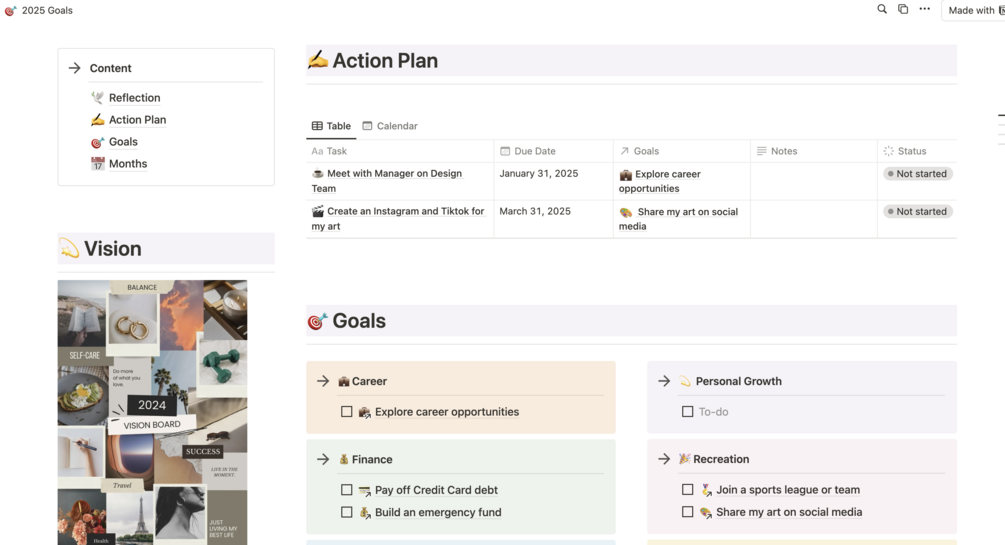The width and height of the screenshot is (1005, 545).
Task: Click the Due Date column calendar icon
Action: [505, 151]
